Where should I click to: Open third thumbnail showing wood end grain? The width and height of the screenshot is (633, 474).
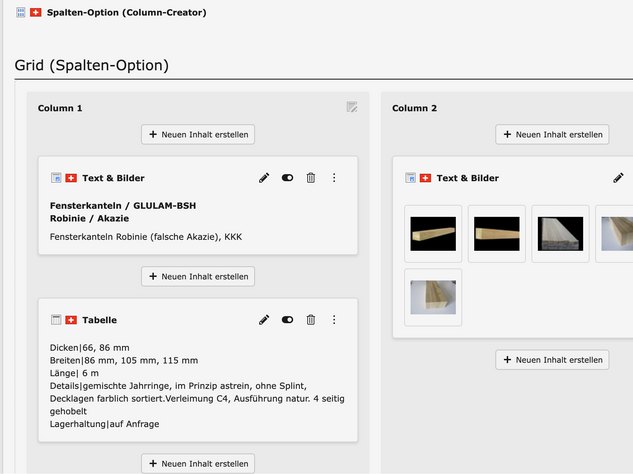click(560, 234)
